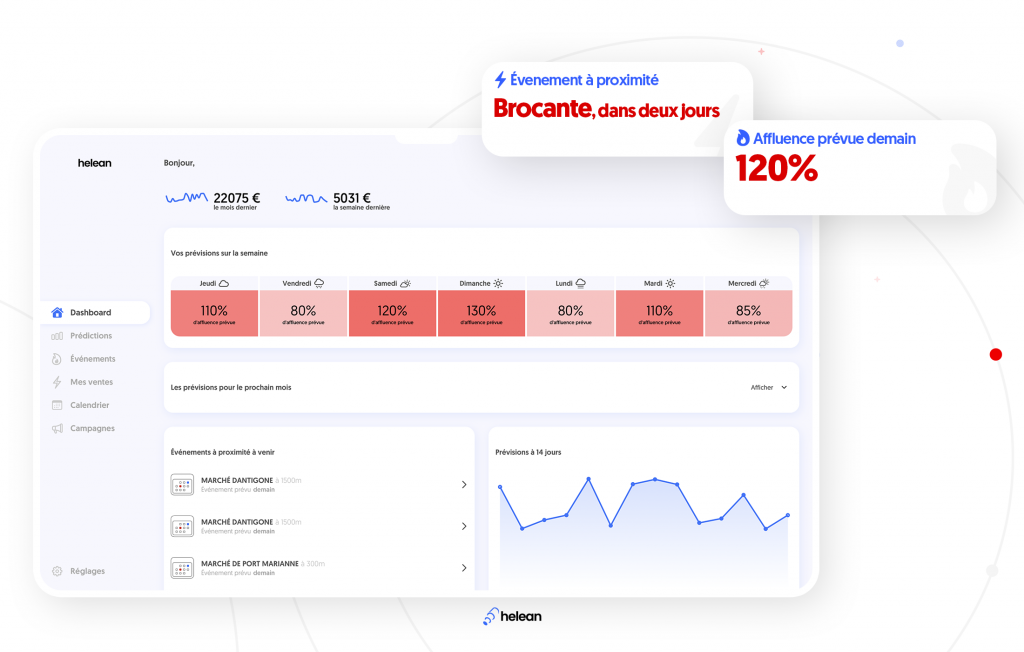Open the Afficher dropdown for monthly forecasts
The width and height of the screenshot is (1024, 652).
click(768, 387)
